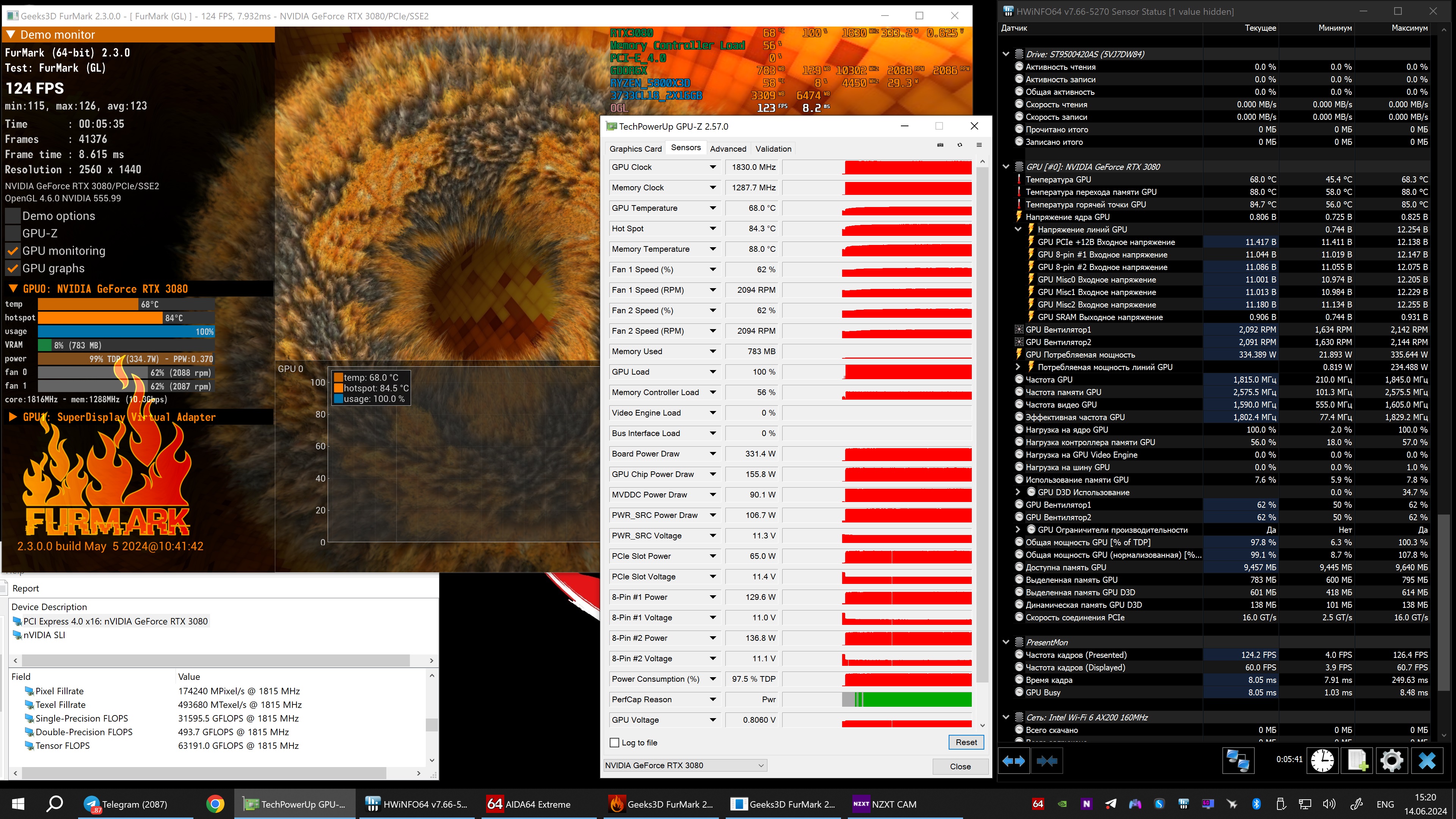The width and height of the screenshot is (1456, 819).
Task: Uncheck GPU monitoring in FurMark
Action: tap(13, 251)
